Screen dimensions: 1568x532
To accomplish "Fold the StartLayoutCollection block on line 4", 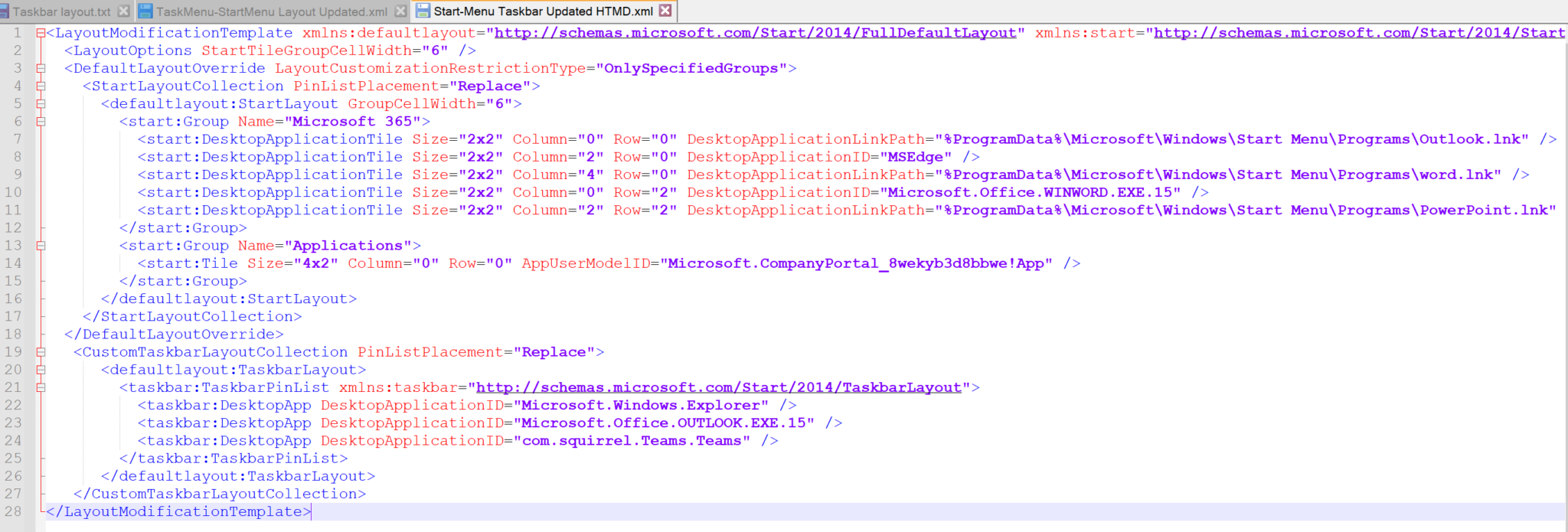I will pos(41,86).
